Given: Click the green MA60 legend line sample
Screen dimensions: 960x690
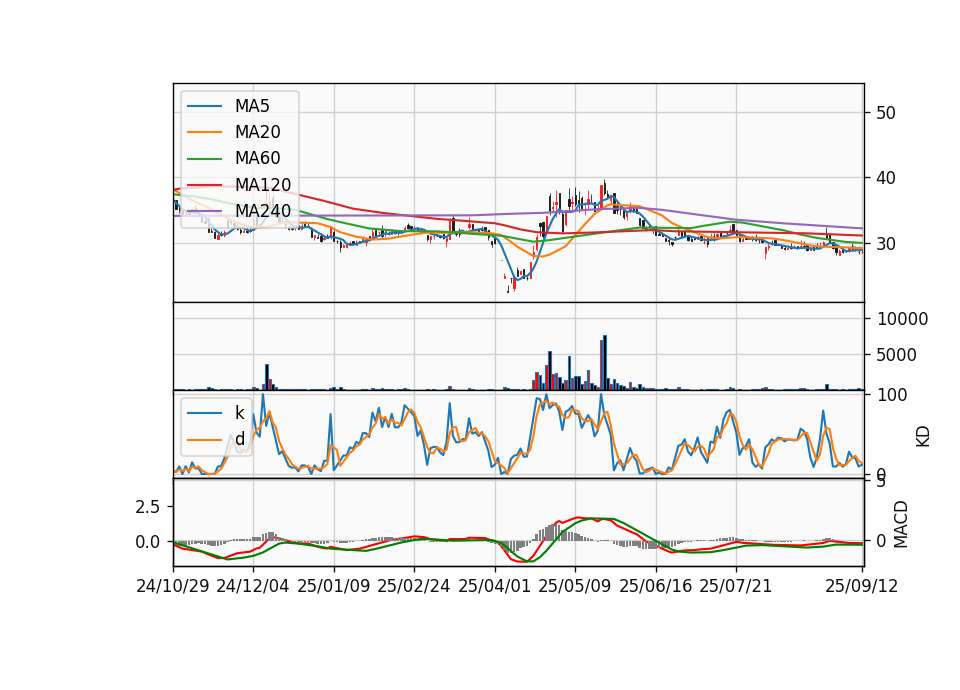Looking at the screenshot, I should coord(204,159).
